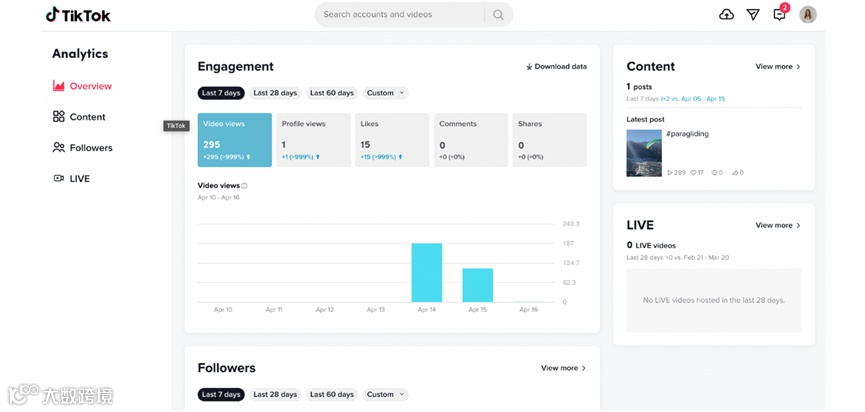The image size is (865, 412).
Task: Click the search magnifier icon
Action: (498, 15)
